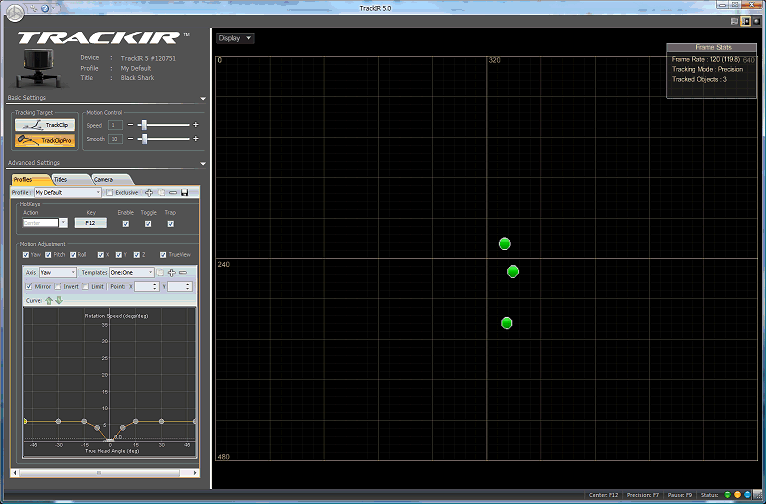Click the Center: F12 status bar entry
The image size is (766, 504).
603,495
